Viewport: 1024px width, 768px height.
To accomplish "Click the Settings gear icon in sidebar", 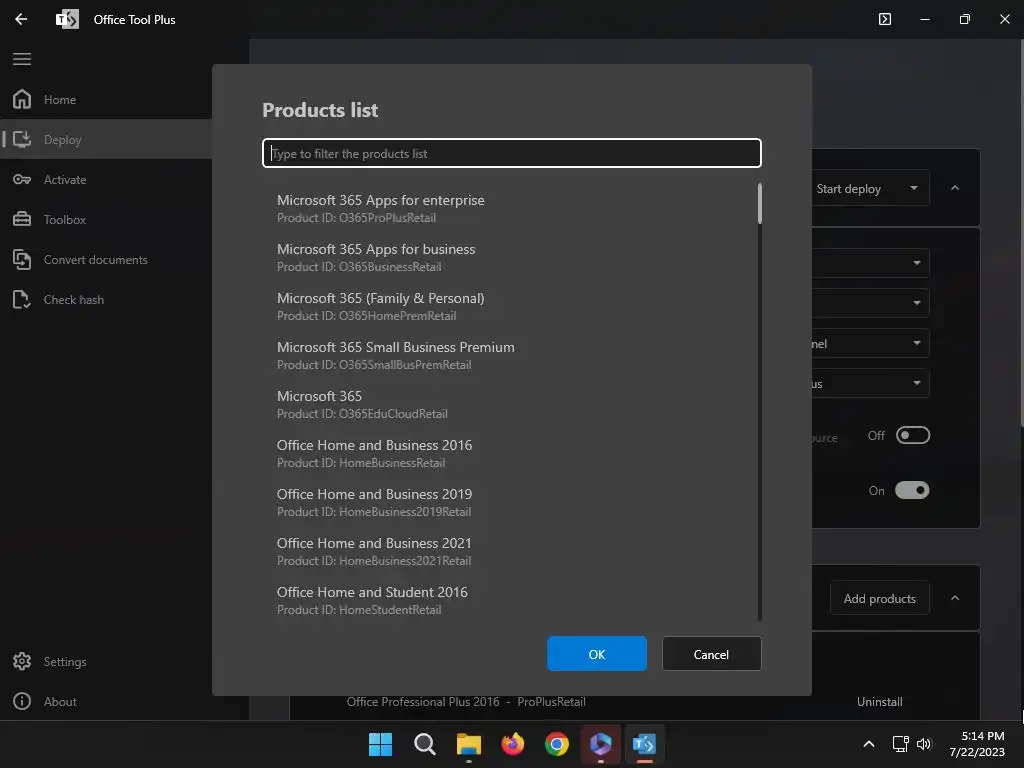I will [22, 661].
